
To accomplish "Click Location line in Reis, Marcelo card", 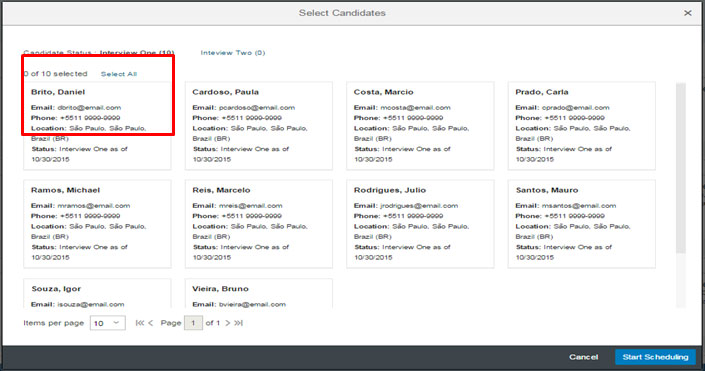I will coord(250,231).
